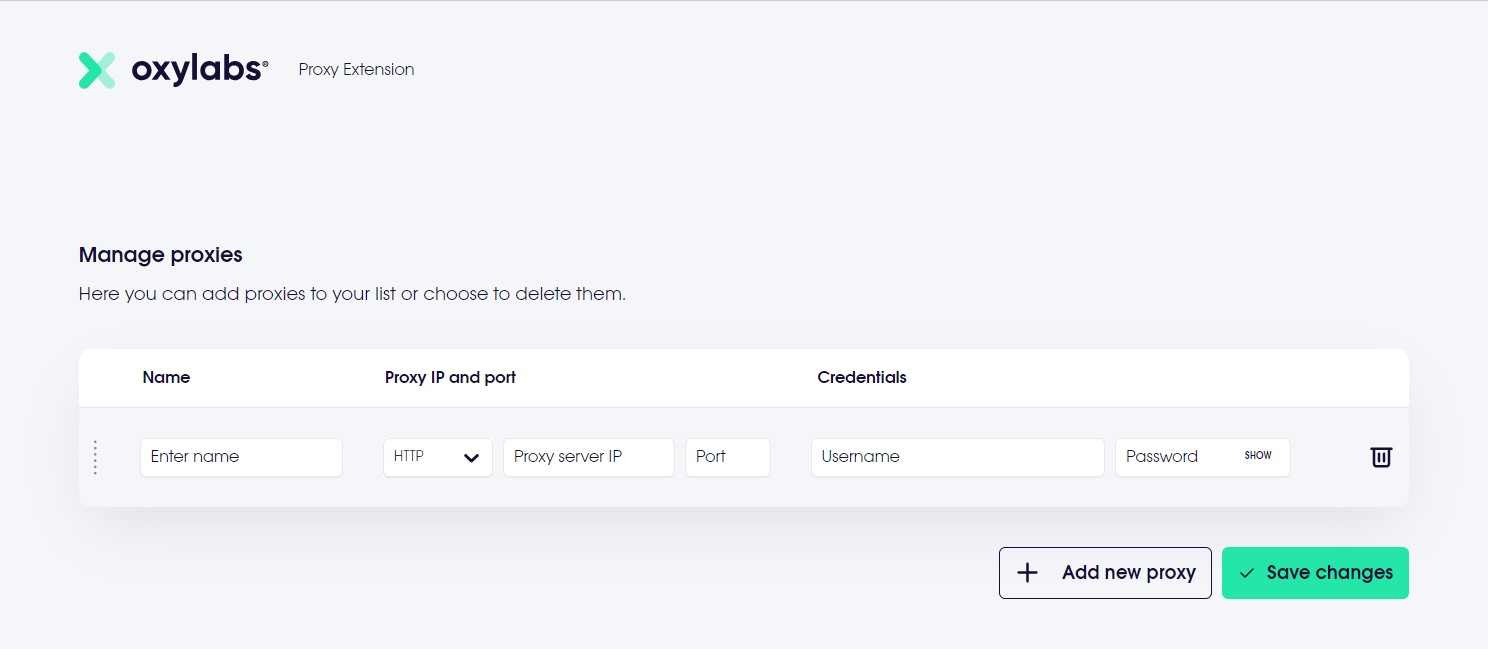The image size is (1488, 649).
Task: Toggle SHOW to reveal the password
Action: click(1257, 456)
